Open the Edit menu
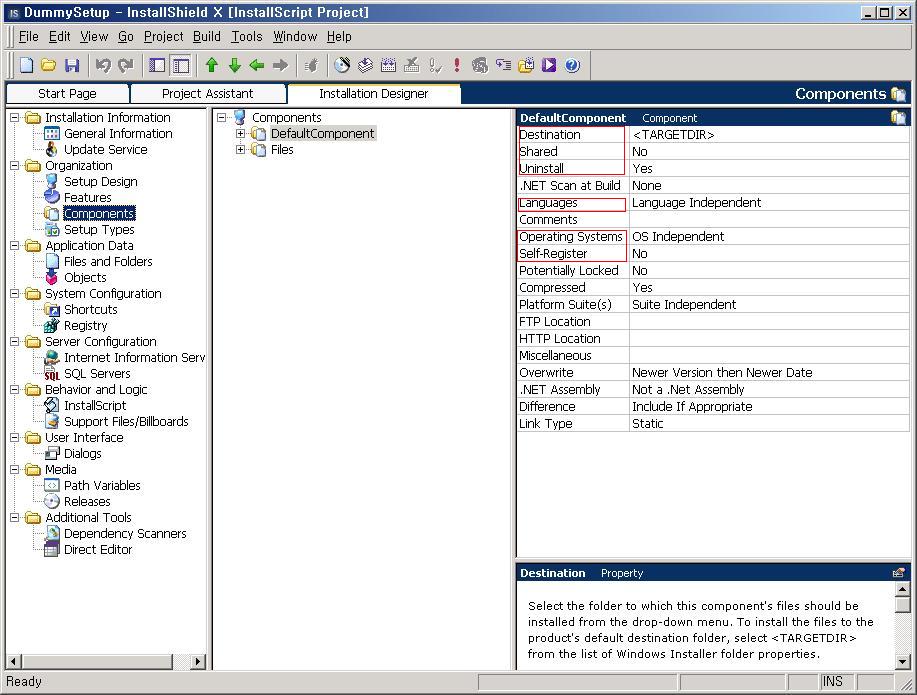917x695 pixels. [x=60, y=36]
